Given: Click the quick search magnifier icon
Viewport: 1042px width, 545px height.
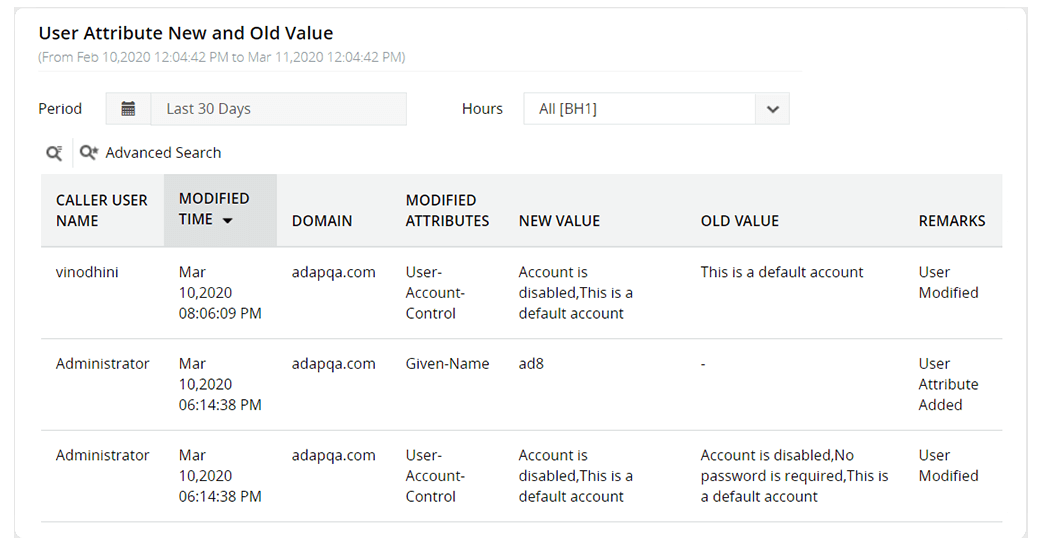Looking at the screenshot, I should click(54, 153).
